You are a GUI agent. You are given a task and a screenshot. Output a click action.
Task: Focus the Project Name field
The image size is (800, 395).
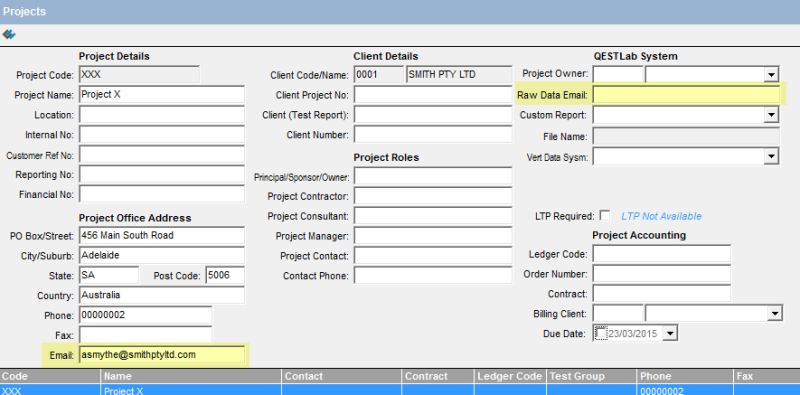162,95
